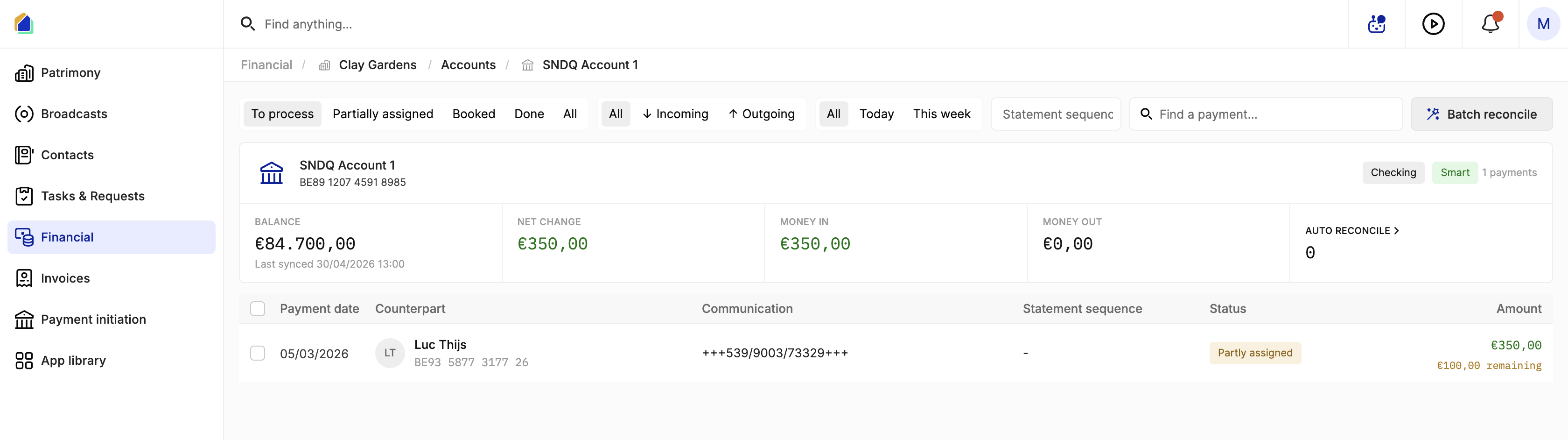Image resolution: width=1568 pixels, height=440 pixels.
Task: Open the Patrimony menu item
Action: tap(112, 73)
